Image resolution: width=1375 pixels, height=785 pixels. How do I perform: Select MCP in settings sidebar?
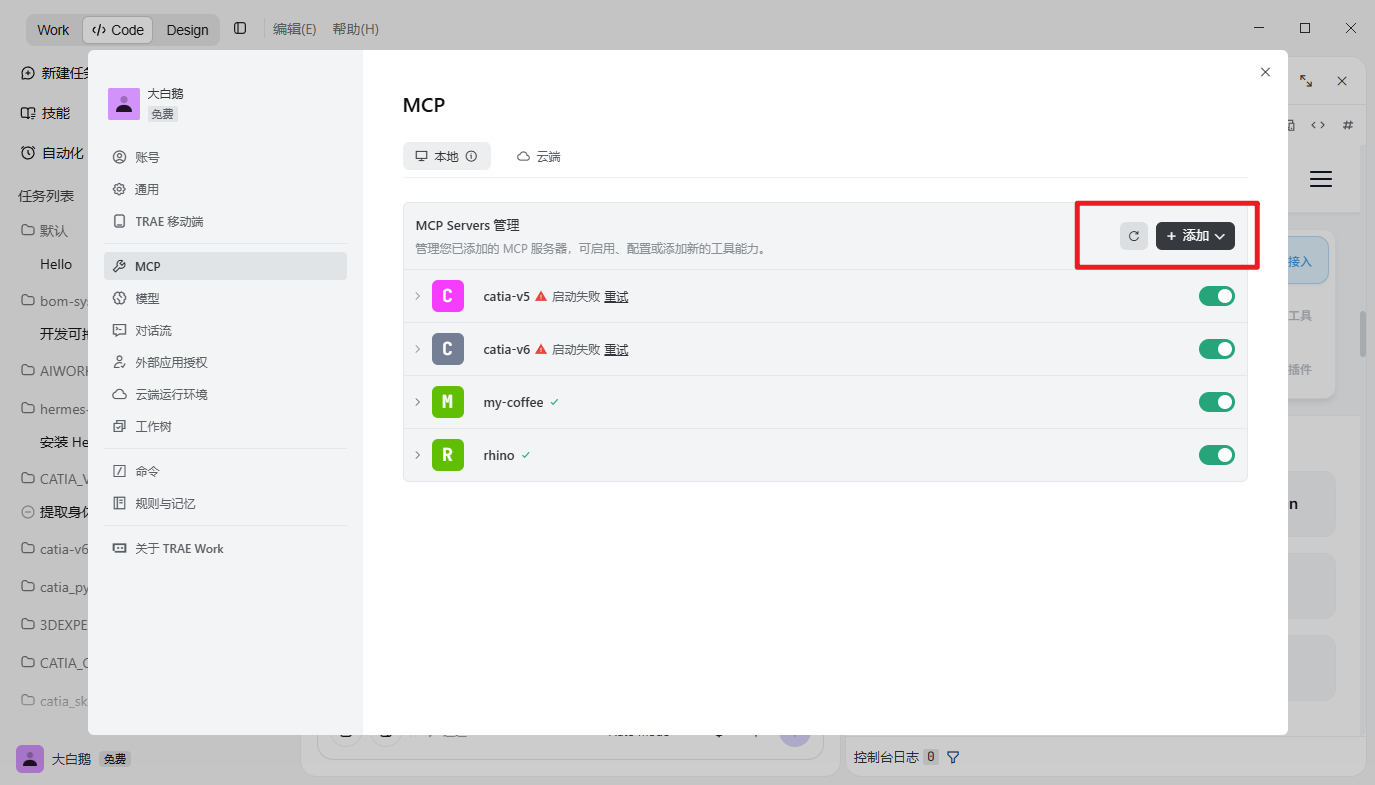(225, 266)
